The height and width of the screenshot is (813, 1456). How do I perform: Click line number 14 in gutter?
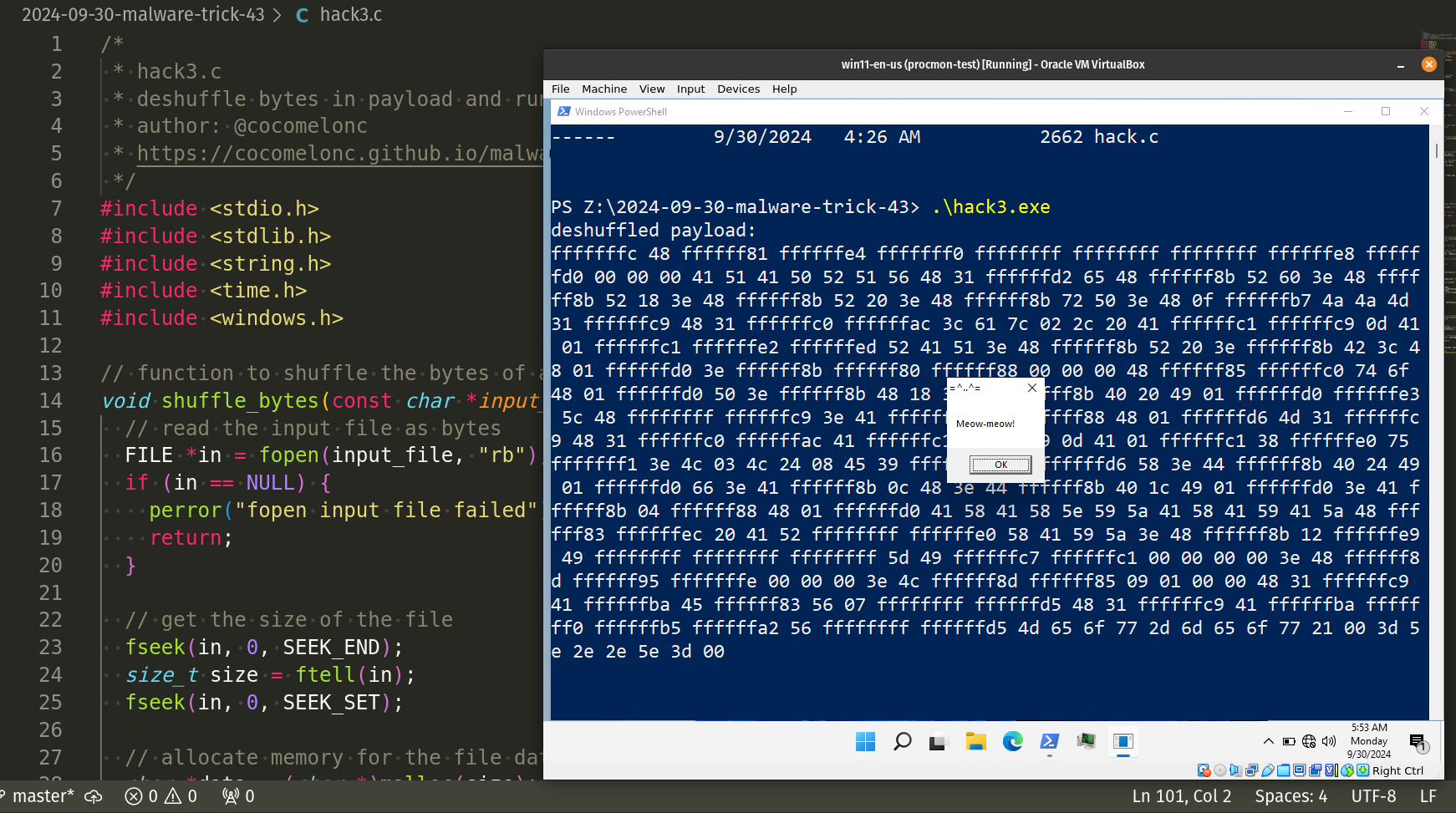click(51, 401)
